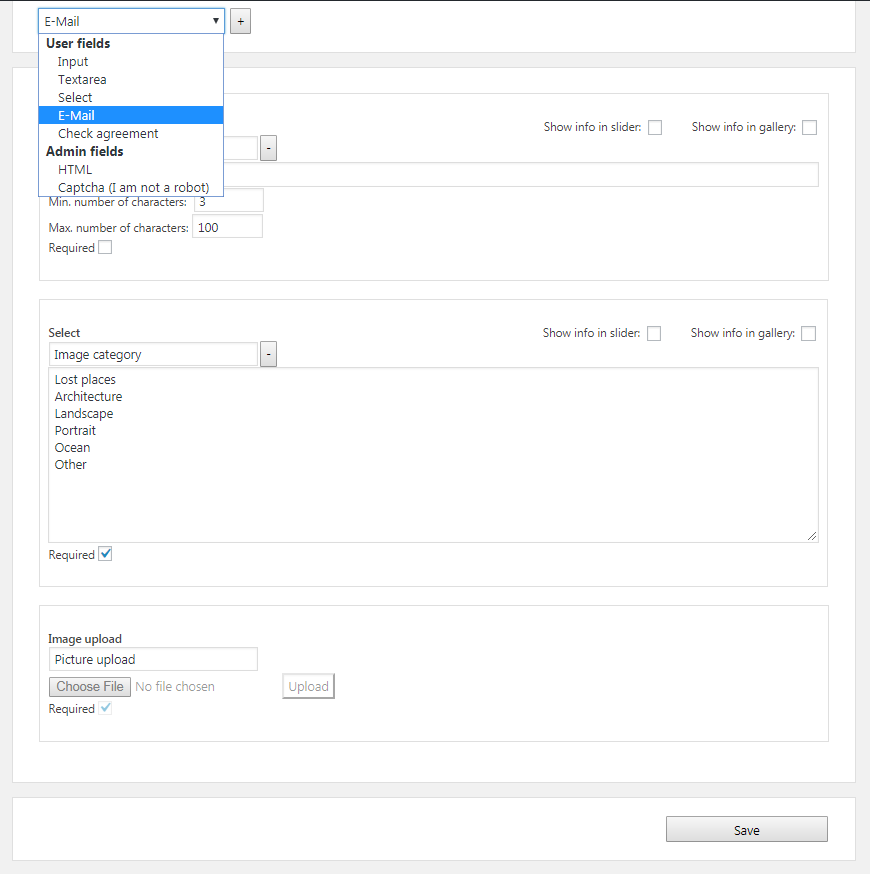Click the Upload button
This screenshot has width=870, height=874.
[x=308, y=686]
